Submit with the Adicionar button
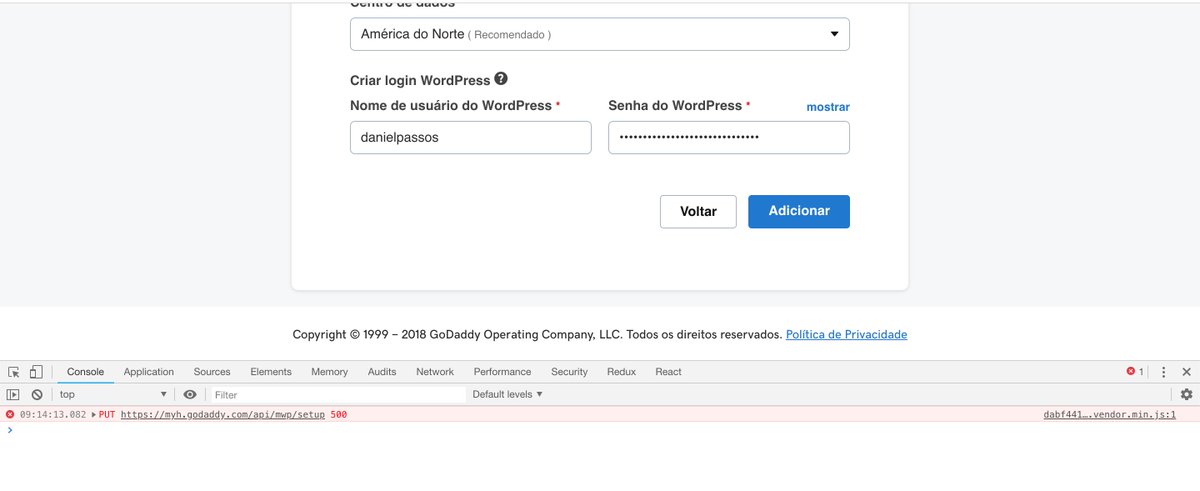1200x491 pixels. 799,212
